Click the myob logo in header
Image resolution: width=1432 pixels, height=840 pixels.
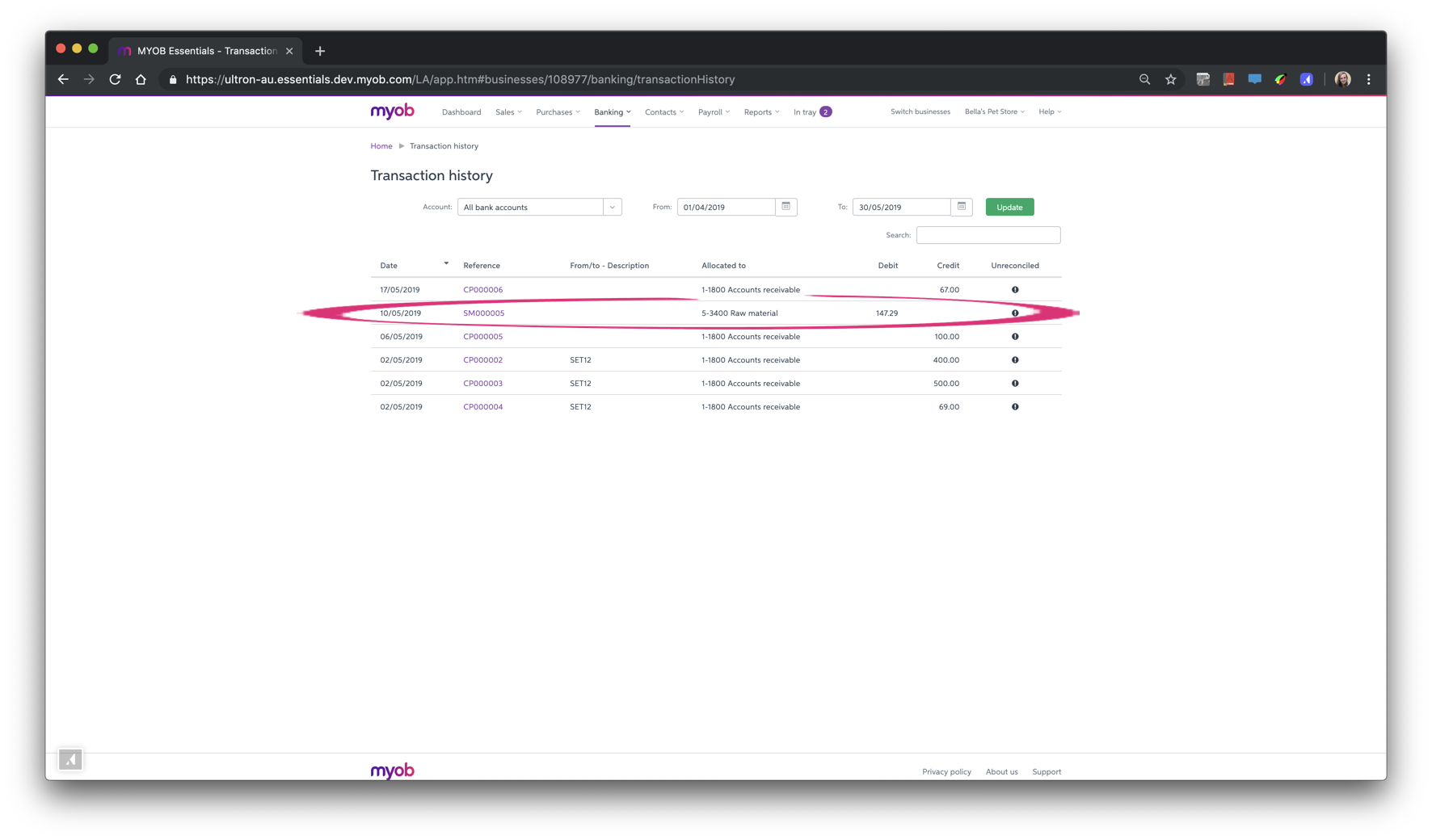coord(392,111)
